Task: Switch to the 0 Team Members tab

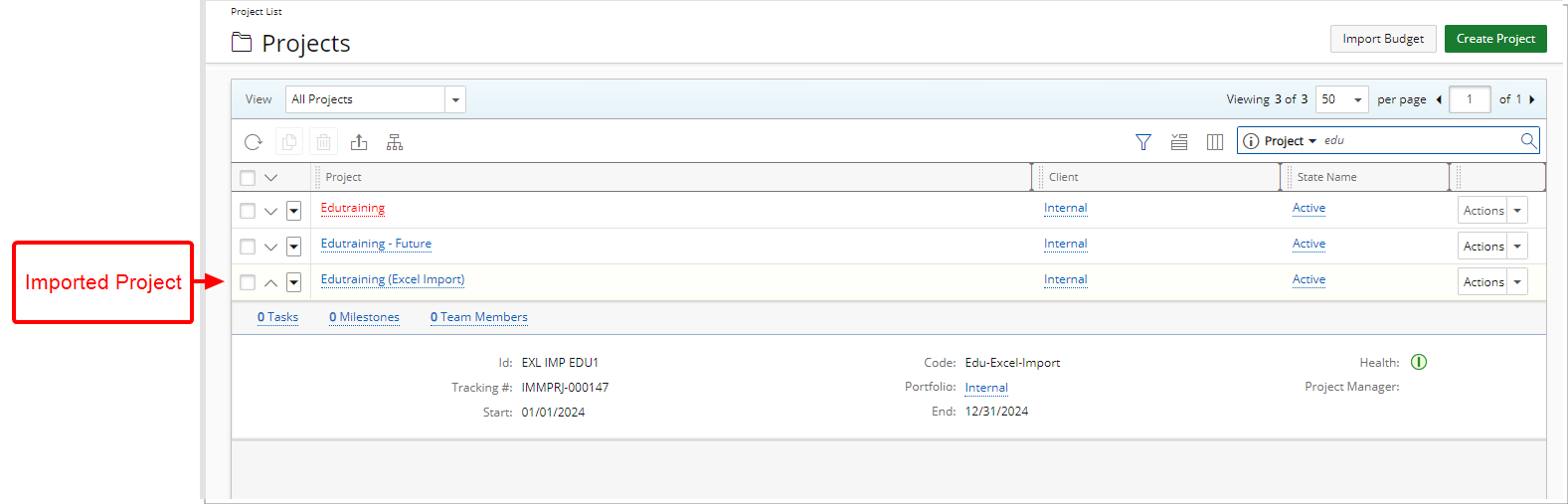Action: click(x=478, y=317)
